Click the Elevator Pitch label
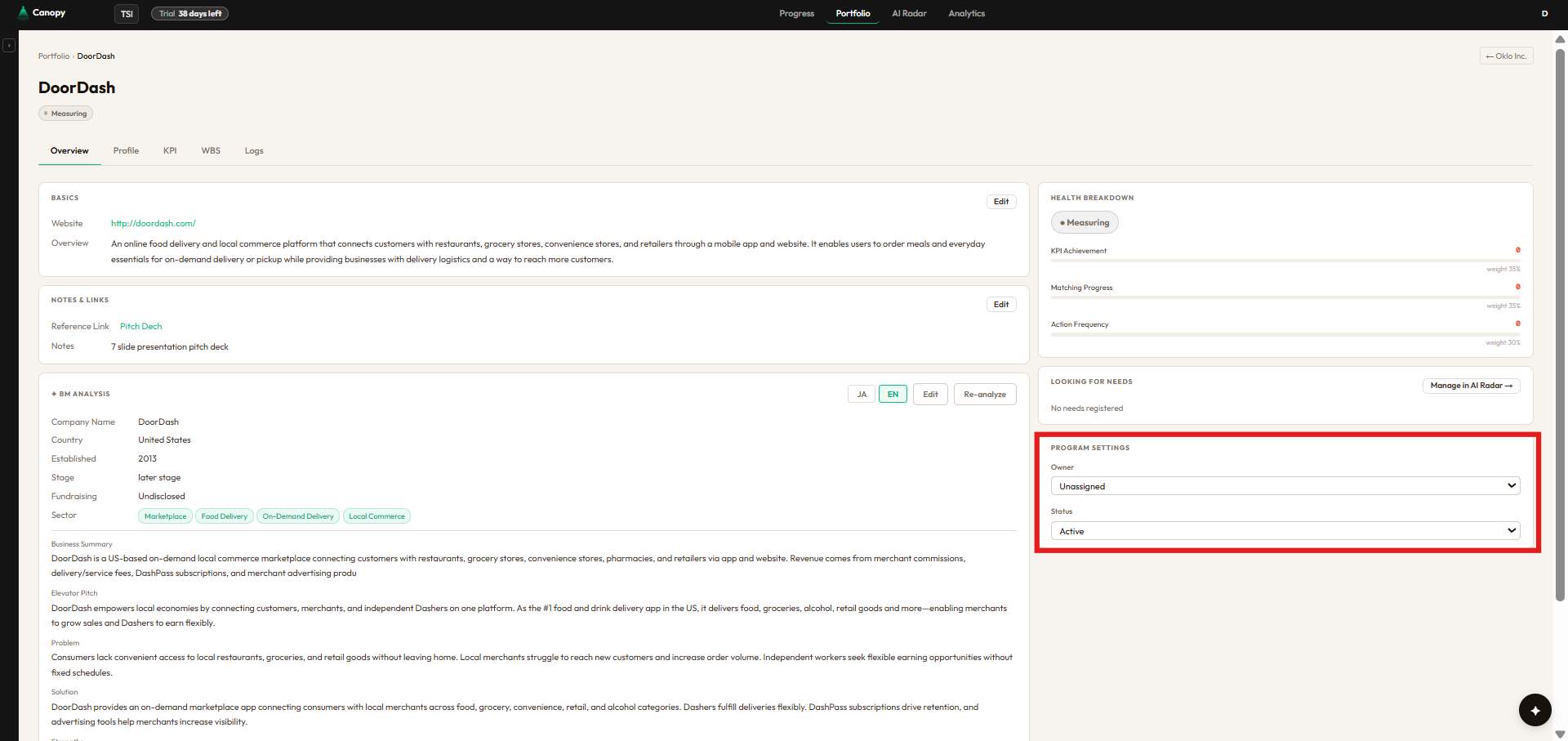The height and width of the screenshot is (741, 1568). click(74, 593)
